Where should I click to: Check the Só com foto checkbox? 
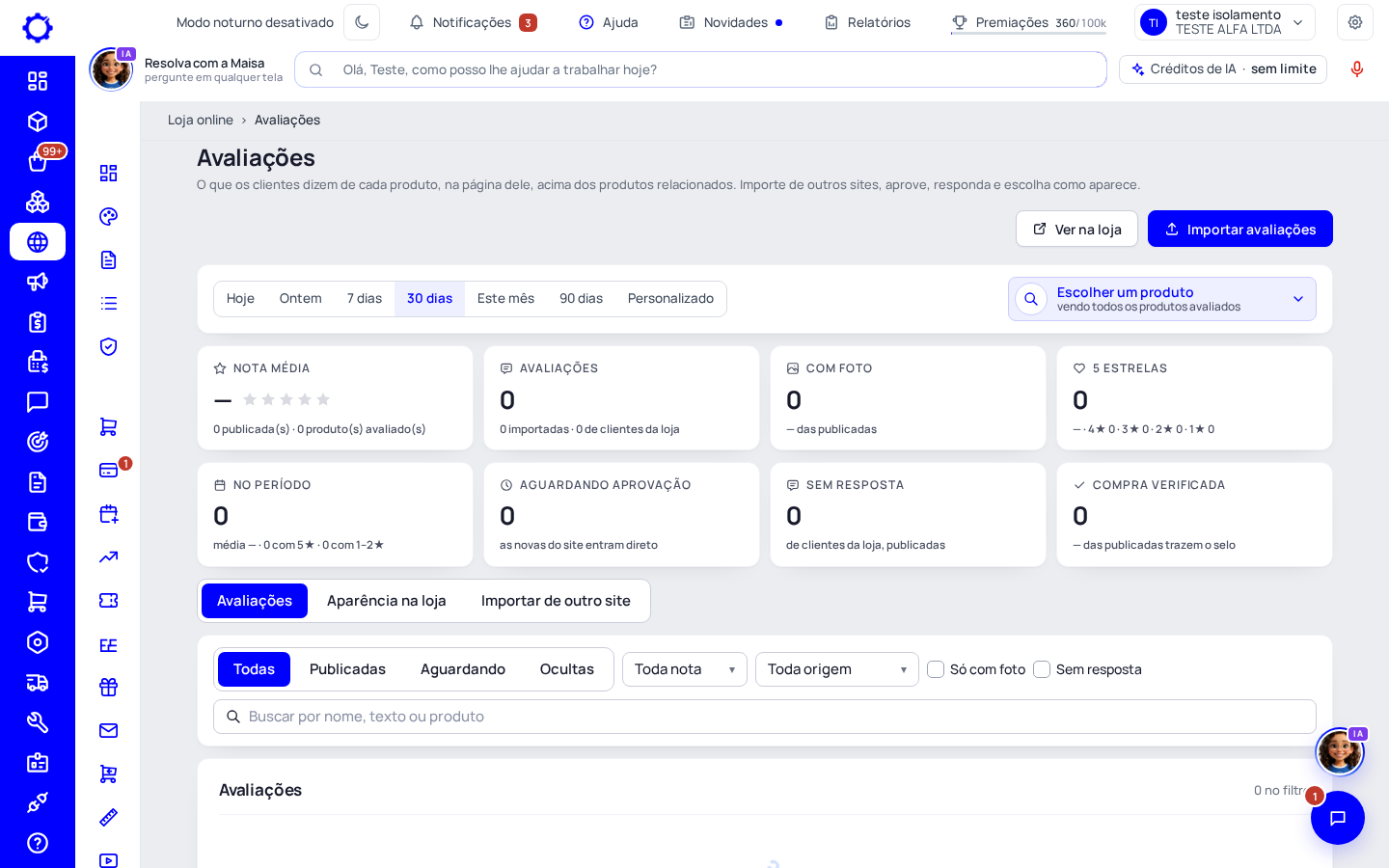(x=936, y=669)
